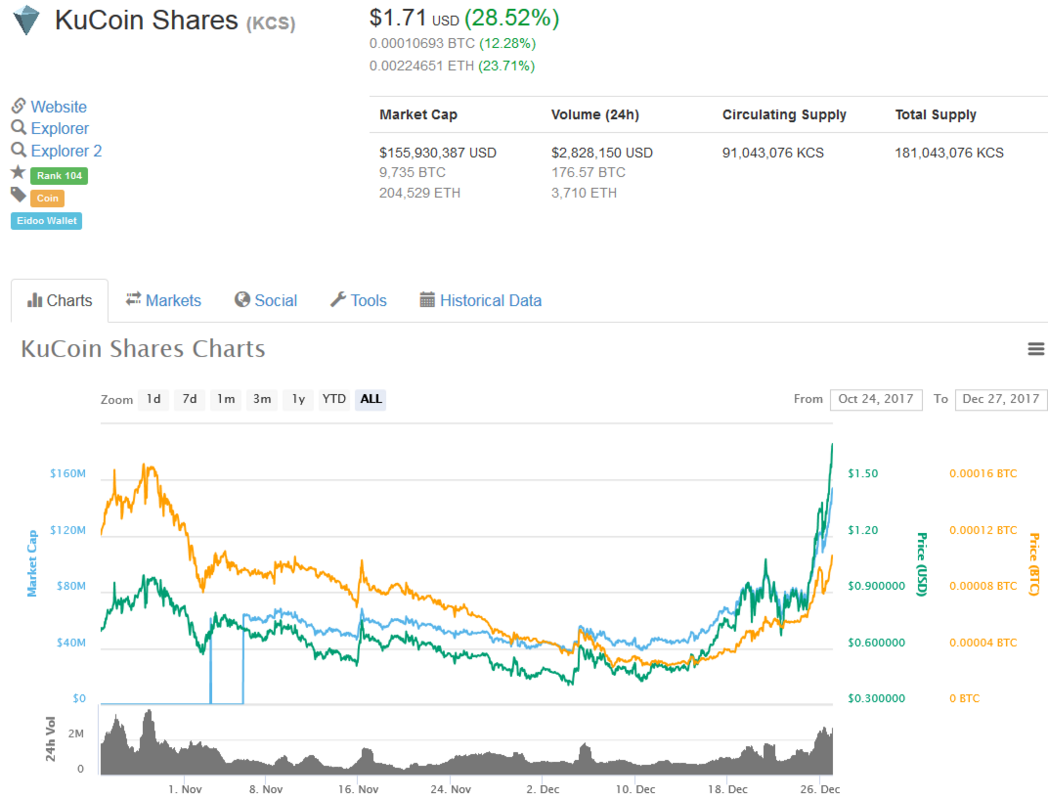Click the globe icon beside Social
The image size is (1048, 800).
pyautogui.click(x=242, y=299)
